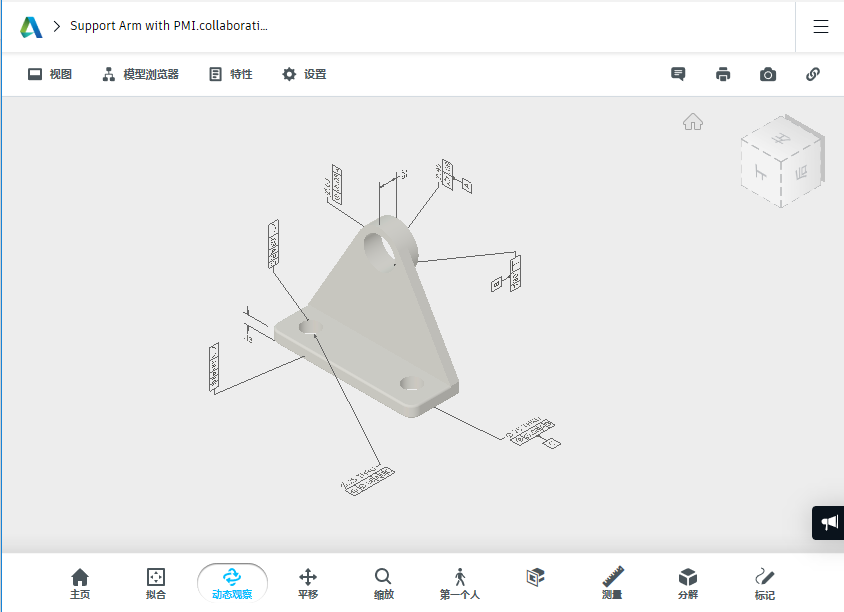Activate the Zoom (缩放) tool
Viewport: 844px width, 612px height.
(x=384, y=583)
